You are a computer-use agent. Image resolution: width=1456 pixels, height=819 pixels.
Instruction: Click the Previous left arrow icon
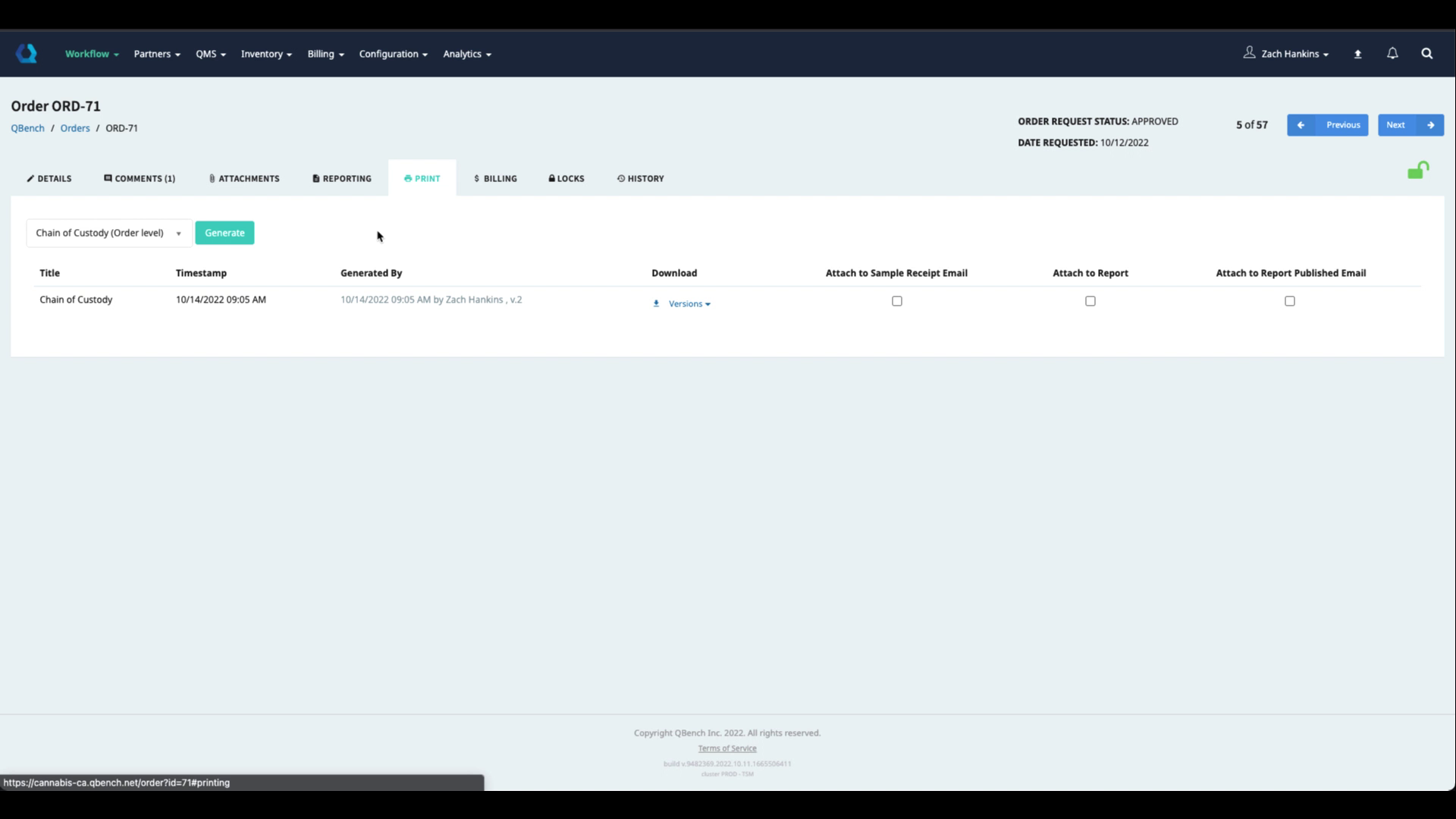[x=1301, y=125]
